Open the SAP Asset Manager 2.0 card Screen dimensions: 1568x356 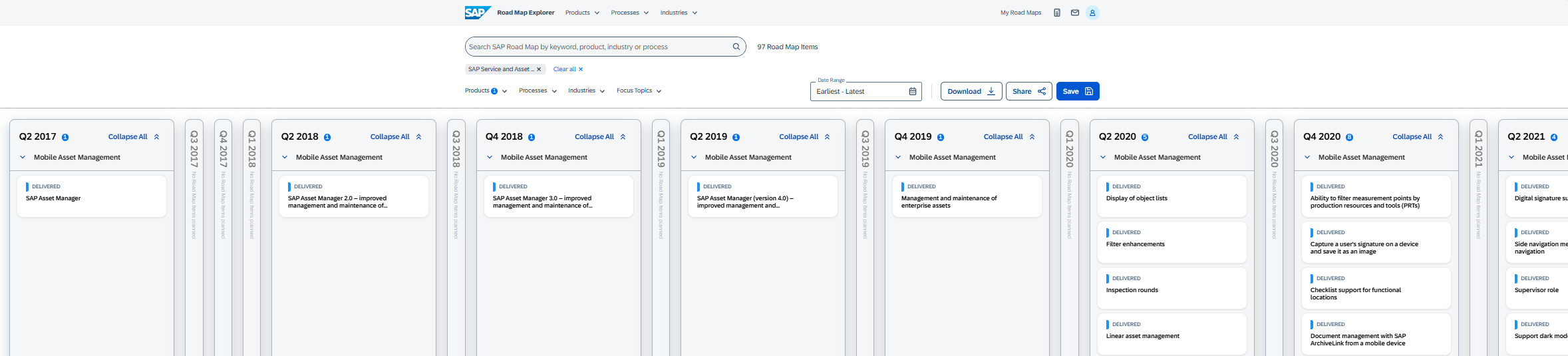point(354,196)
